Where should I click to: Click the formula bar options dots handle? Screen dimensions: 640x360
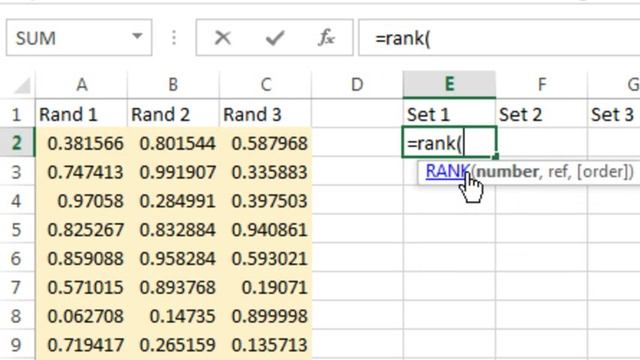click(x=174, y=38)
